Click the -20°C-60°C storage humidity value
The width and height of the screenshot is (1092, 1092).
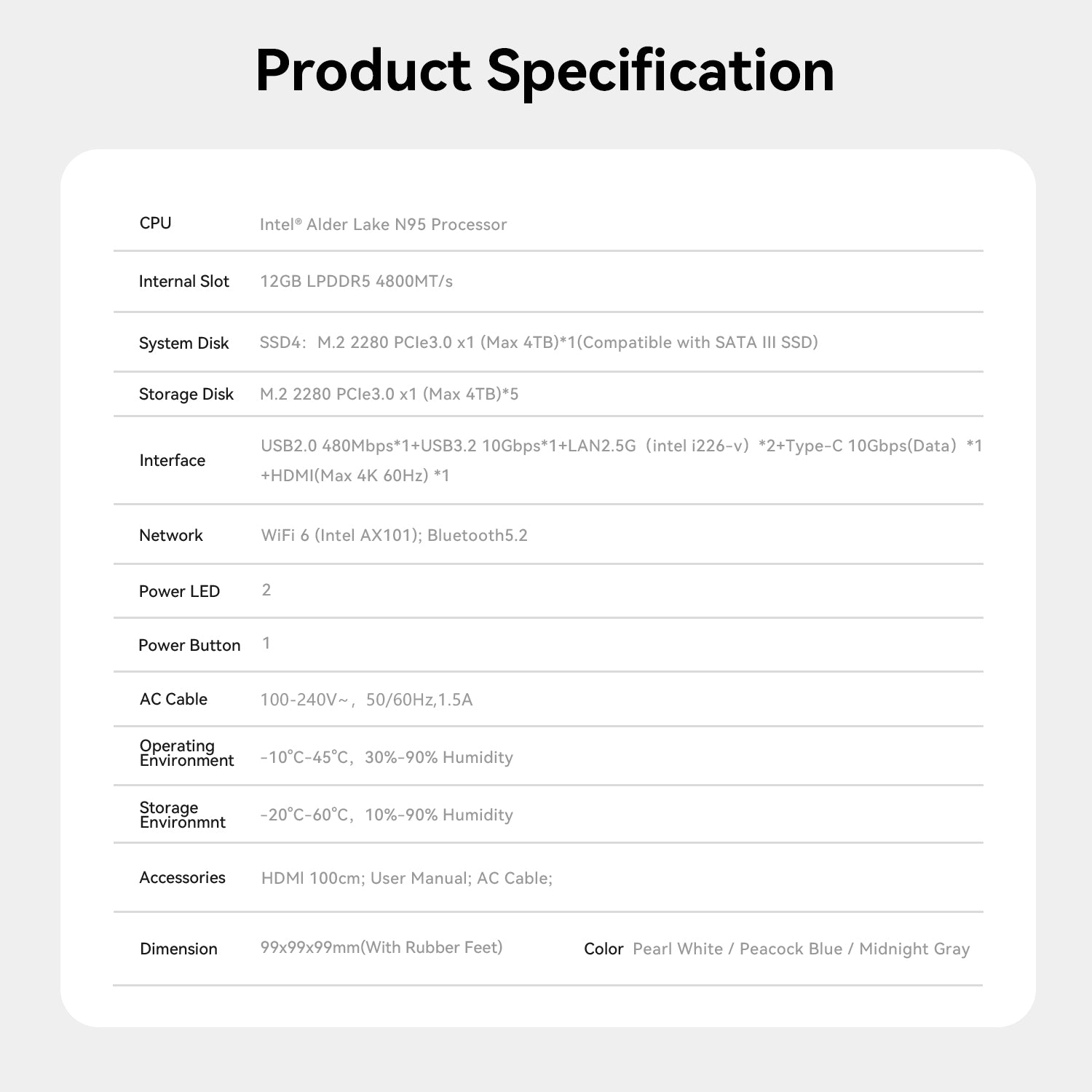[387, 815]
